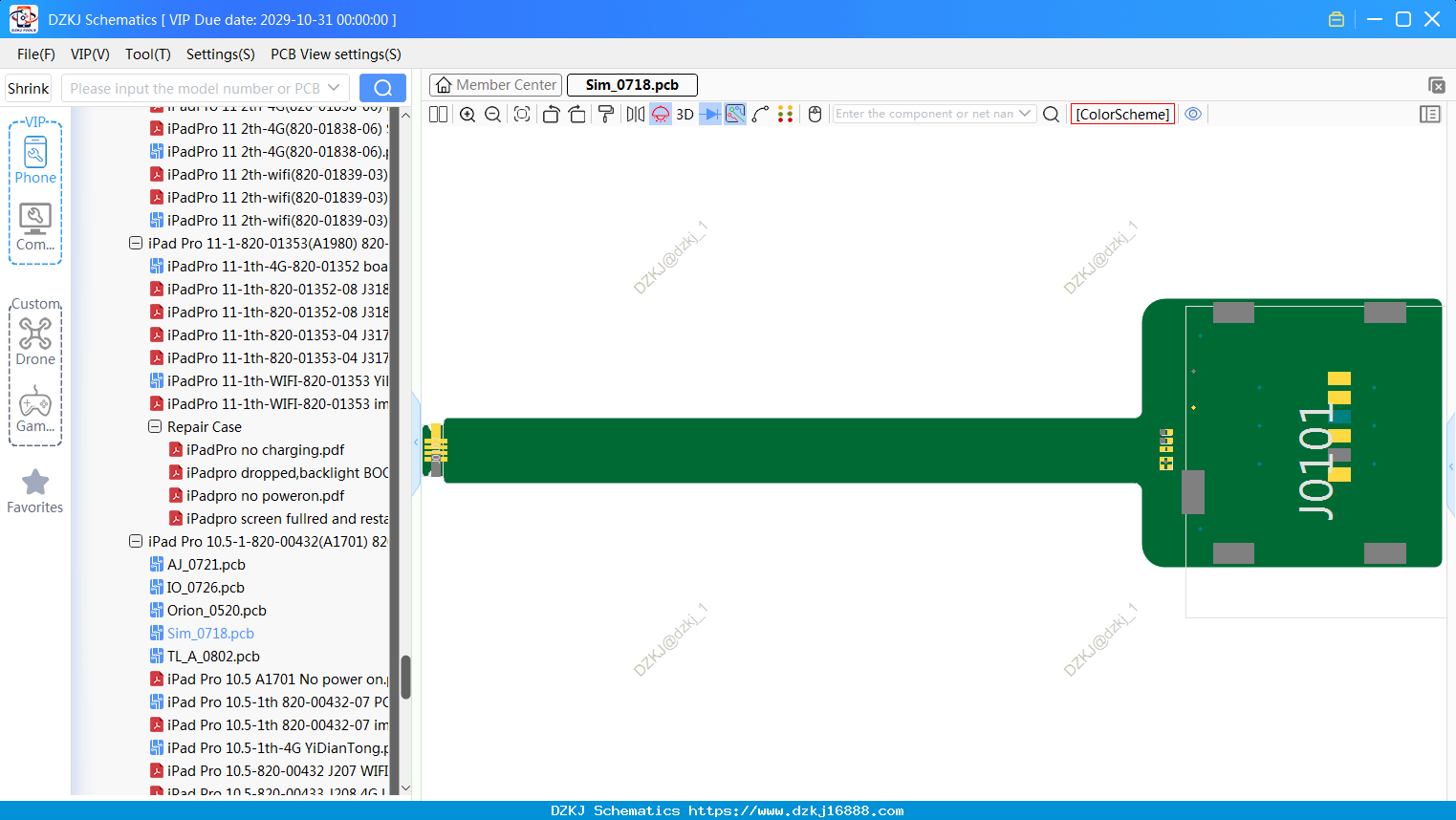Open iPadpro screen fullred repair case
1456x820 pixels.
(279, 519)
